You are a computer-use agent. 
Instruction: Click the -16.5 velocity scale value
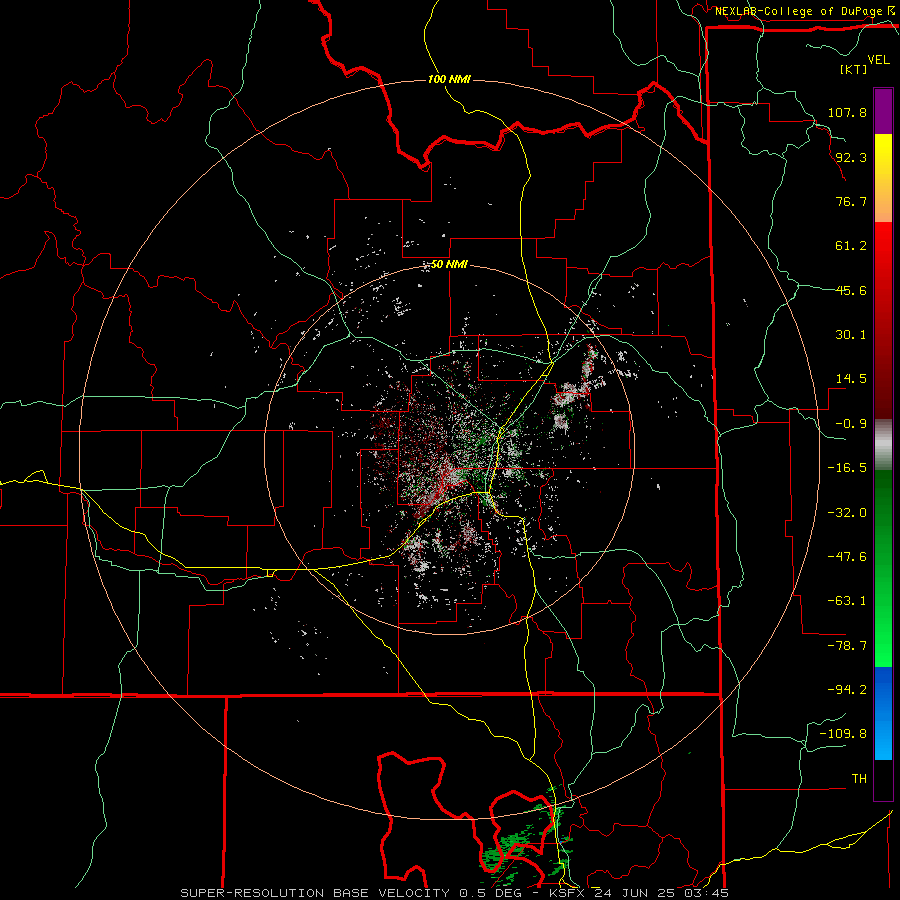[847, 468]
